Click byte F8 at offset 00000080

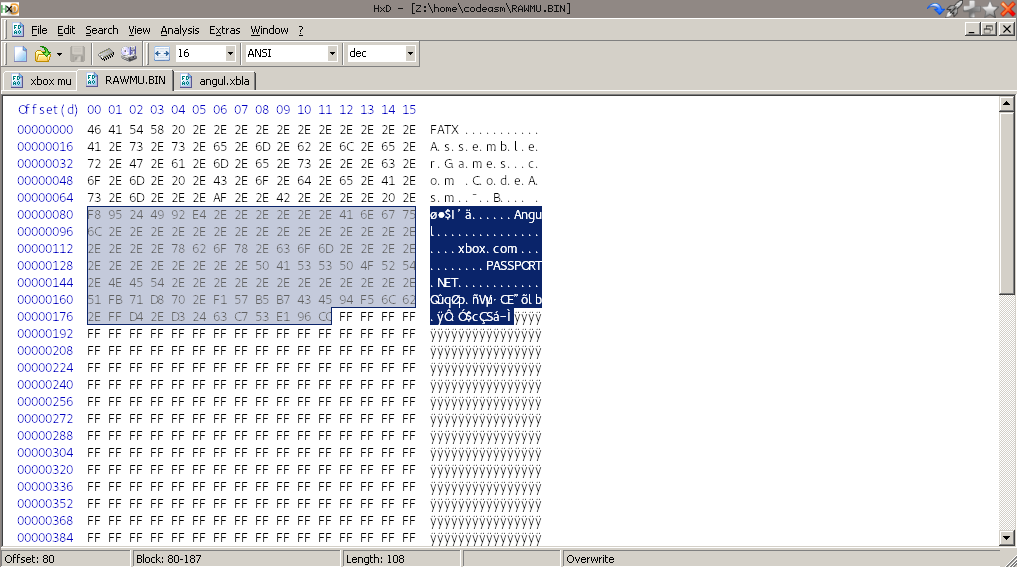(94, 215)
